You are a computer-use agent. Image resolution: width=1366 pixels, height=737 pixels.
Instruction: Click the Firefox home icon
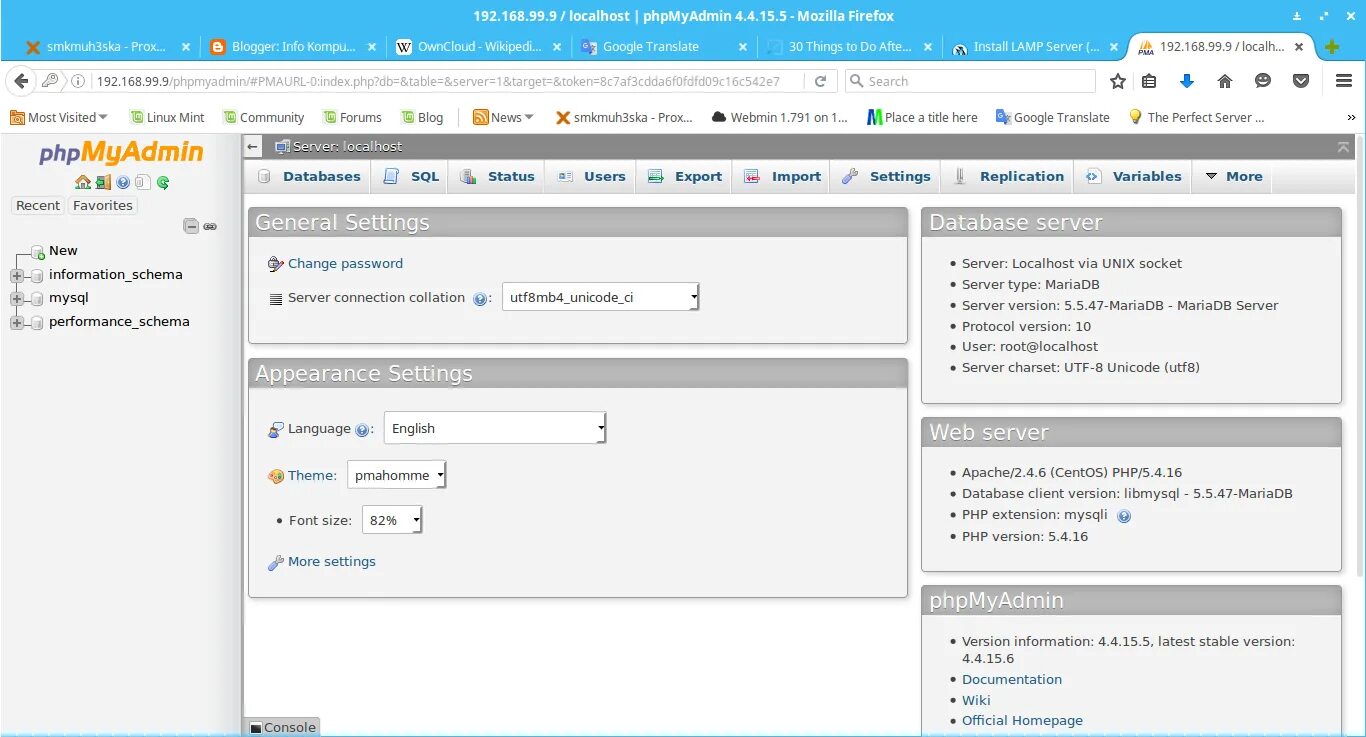click(x=1224, y=81)
